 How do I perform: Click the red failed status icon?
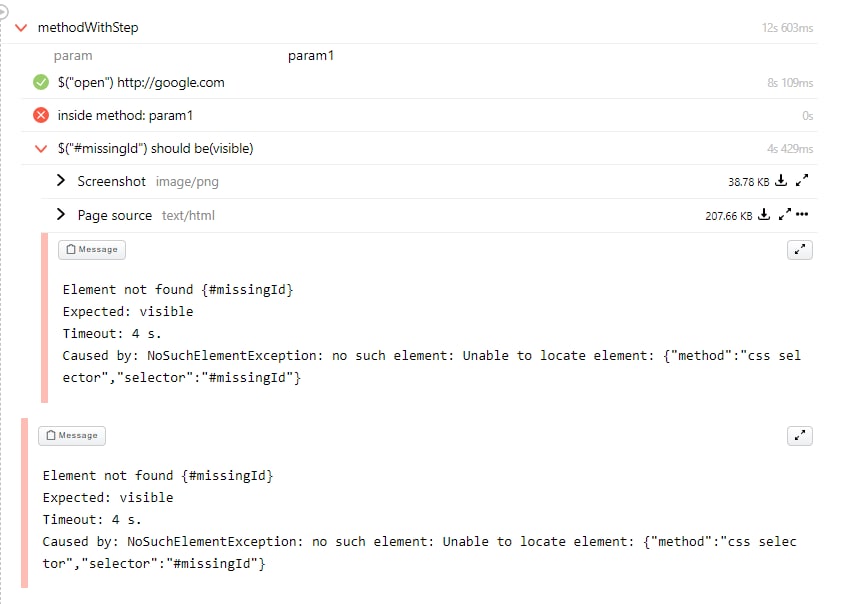tap(41, 115)
